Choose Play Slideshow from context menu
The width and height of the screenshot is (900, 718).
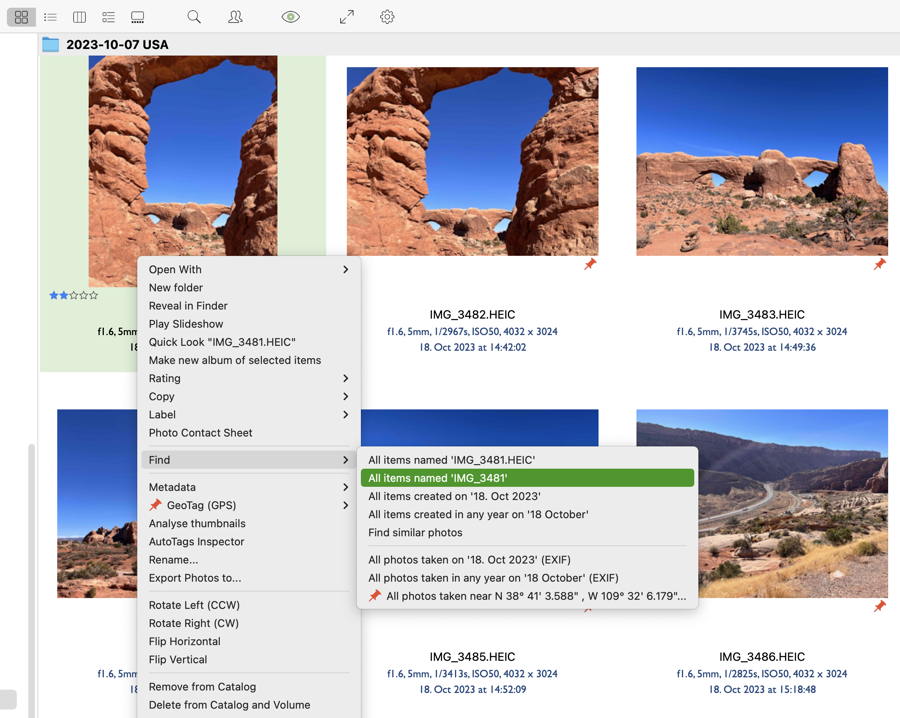[186, 324]
